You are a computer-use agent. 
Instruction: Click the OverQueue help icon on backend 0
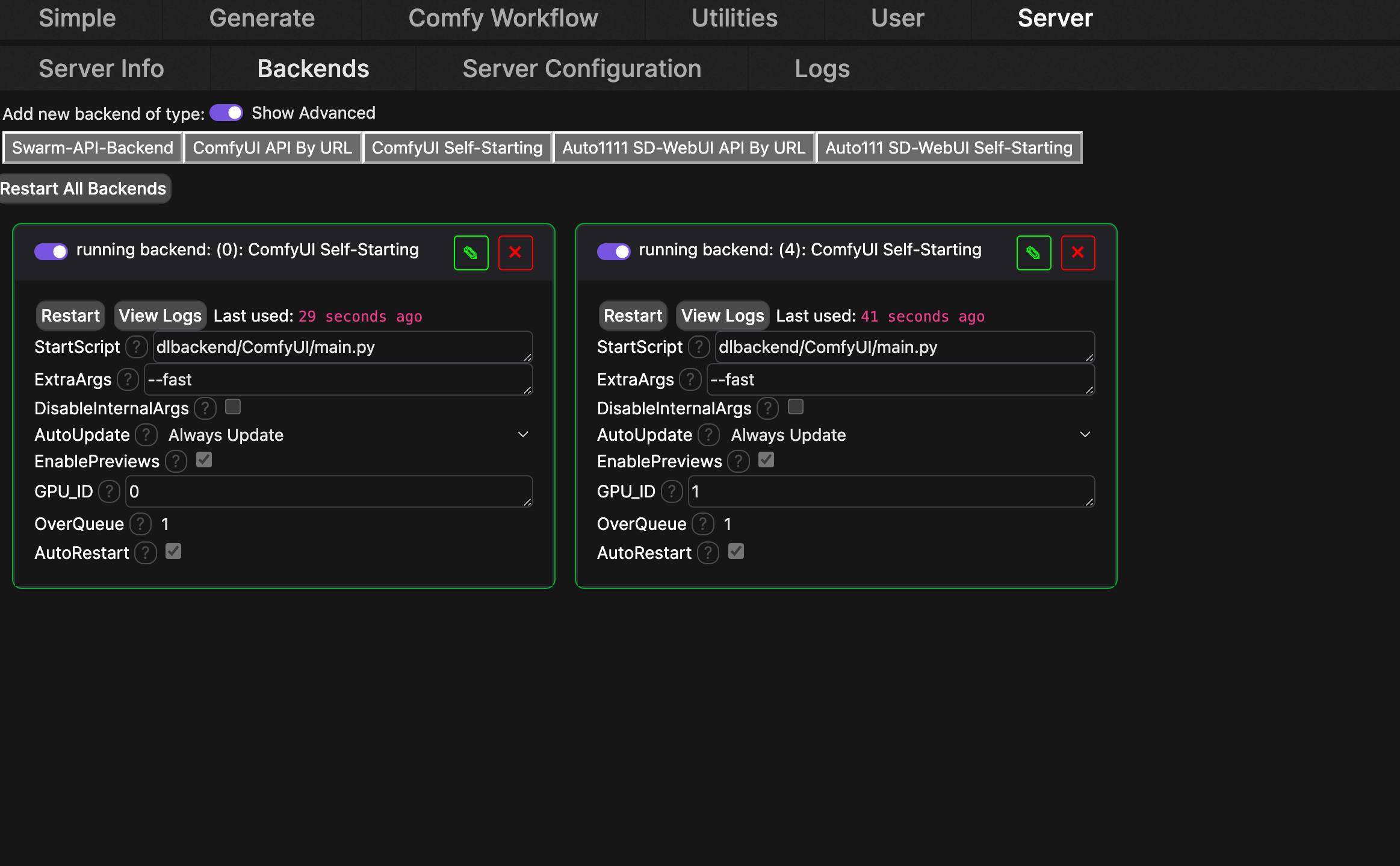pyautogui.click(x=140, y=524)
